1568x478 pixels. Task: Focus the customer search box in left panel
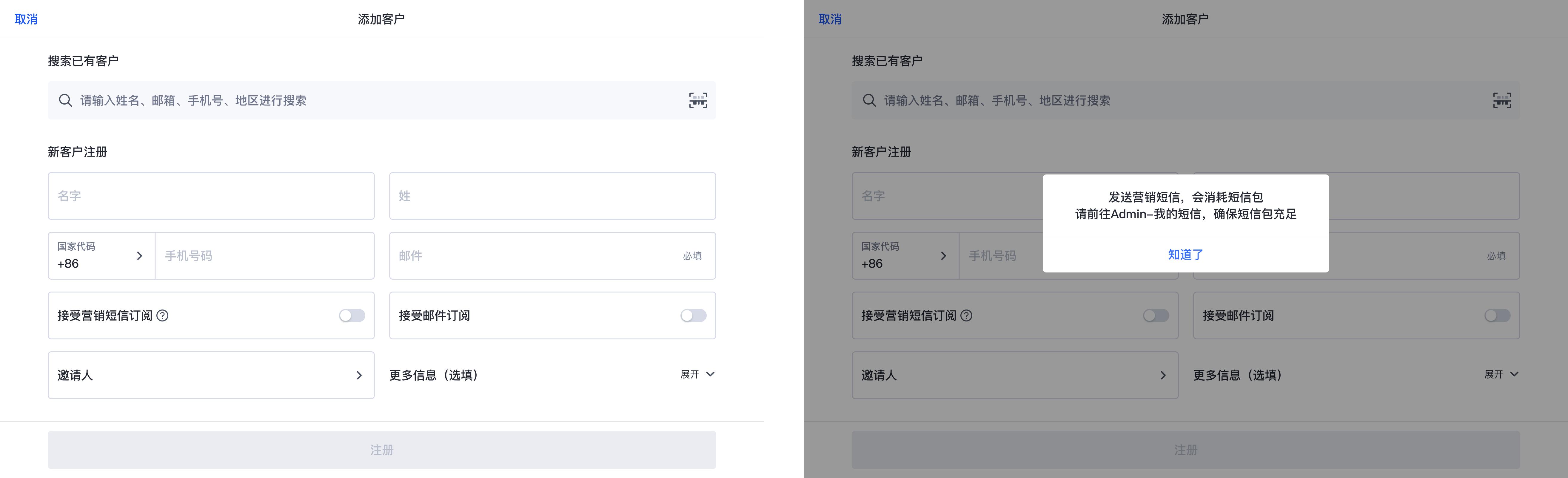click(x=382, y=101)
